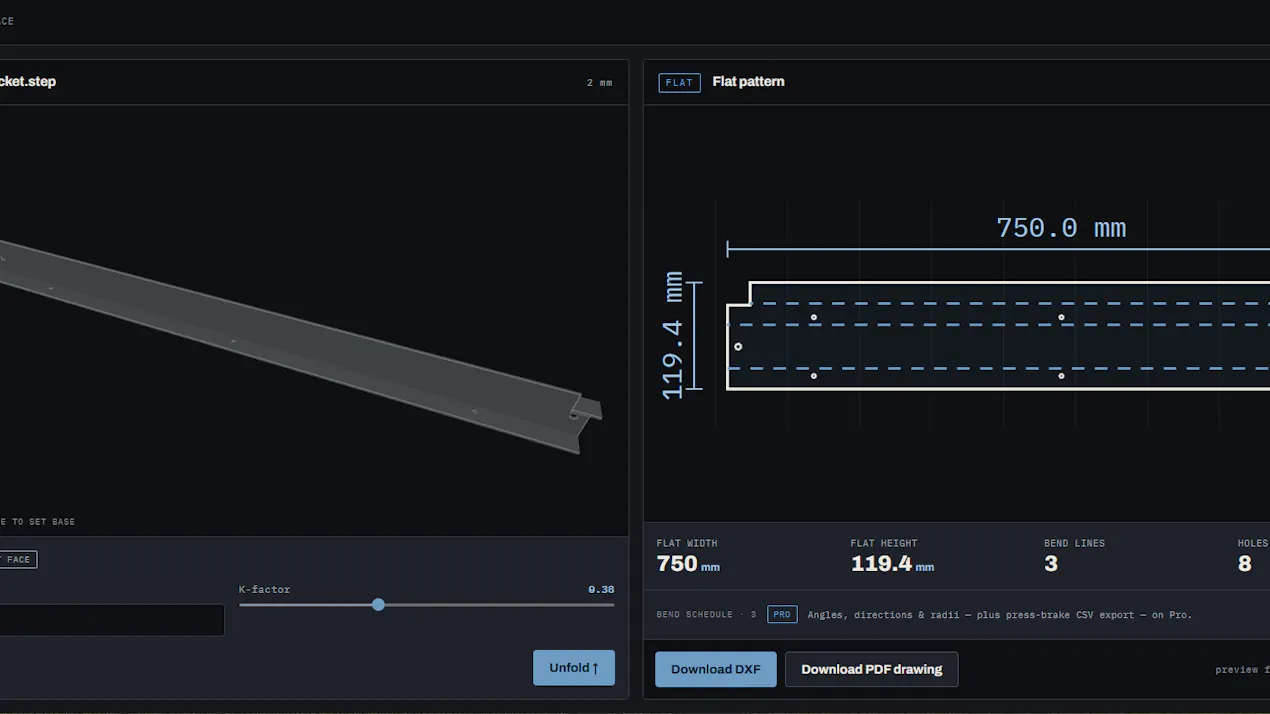The width and height of the screenshot is (1270, 714).
Task: Click the K-factor label
Action: pyautogui.click(x=264, y=589)
